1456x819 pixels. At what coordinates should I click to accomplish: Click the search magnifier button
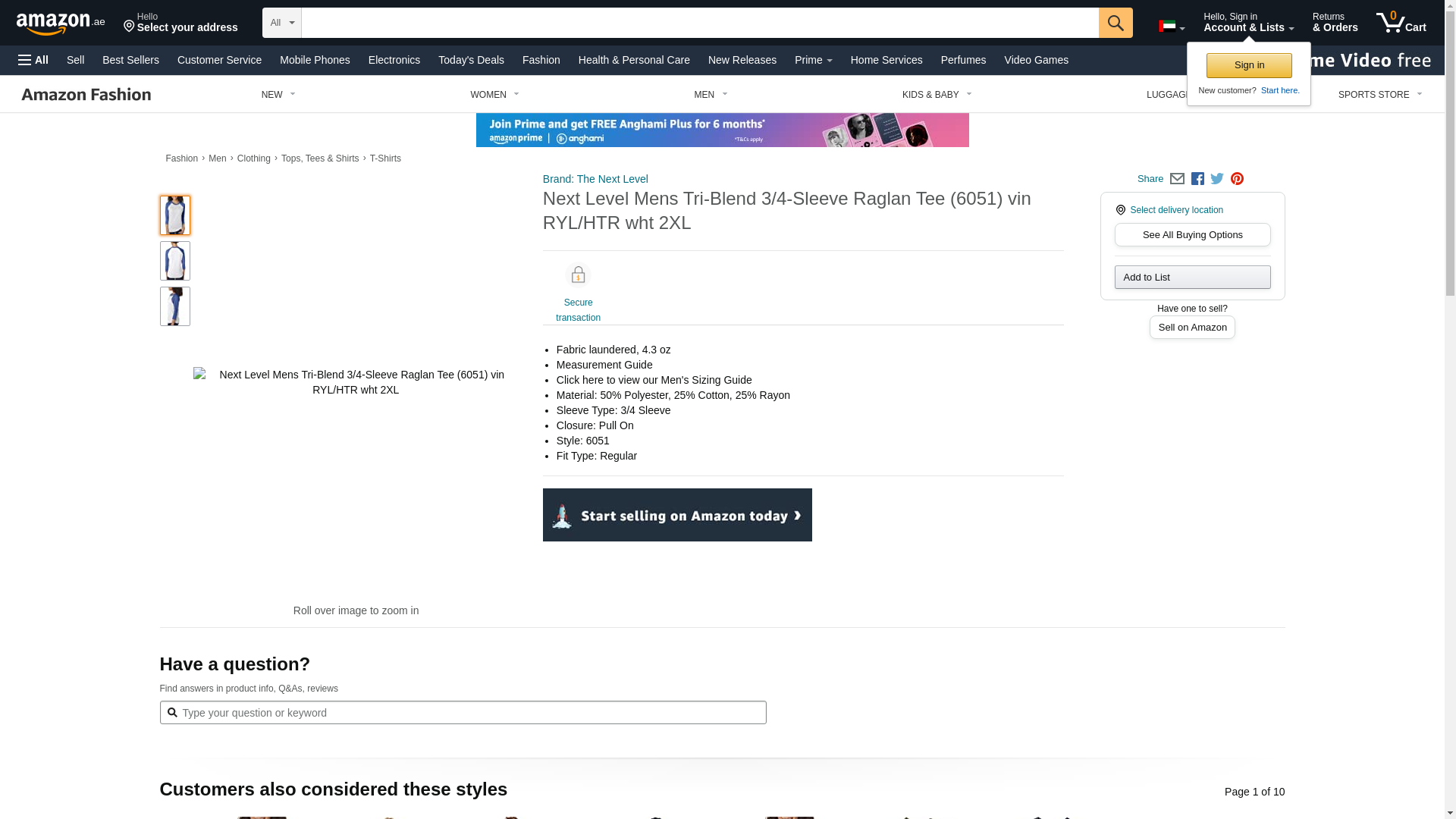click(x=1115, y=23)
